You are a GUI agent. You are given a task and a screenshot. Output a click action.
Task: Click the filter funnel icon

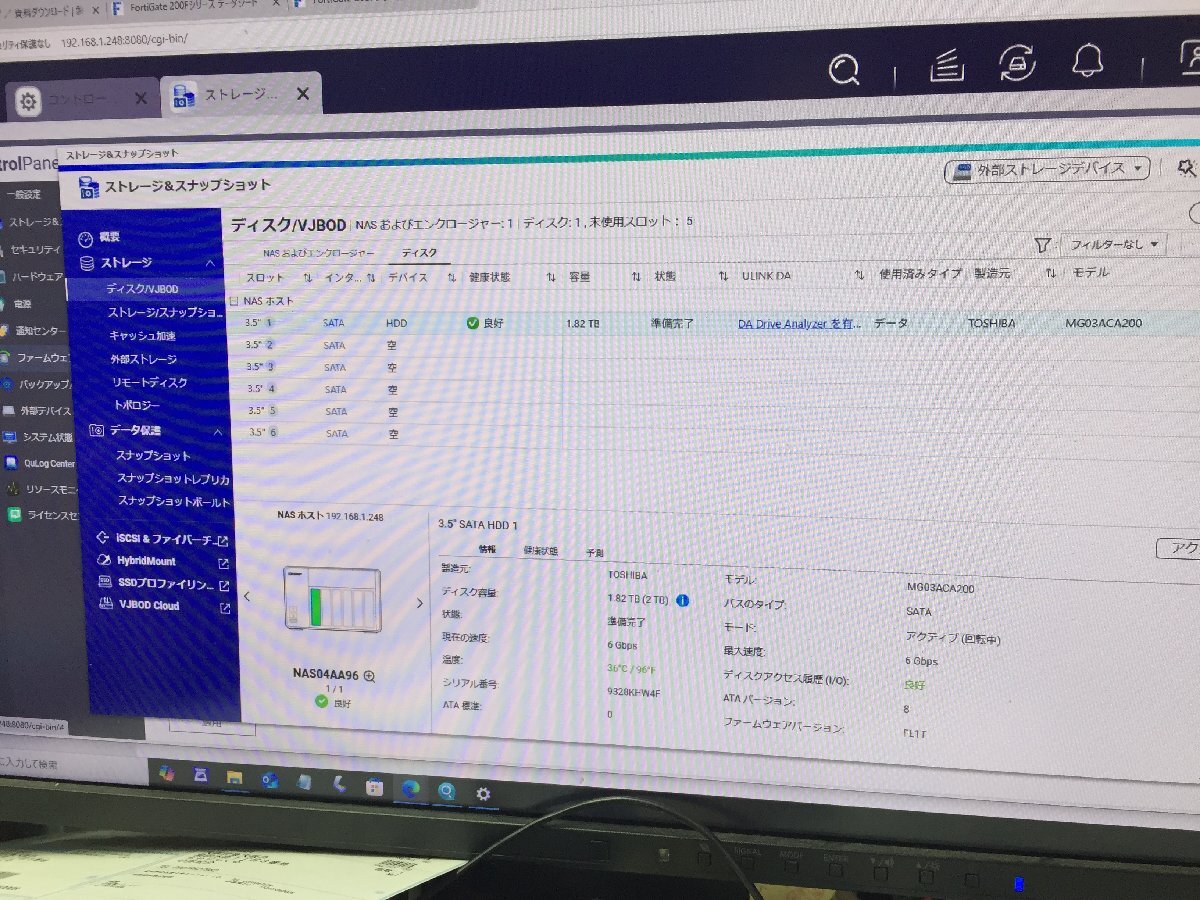1042,244
